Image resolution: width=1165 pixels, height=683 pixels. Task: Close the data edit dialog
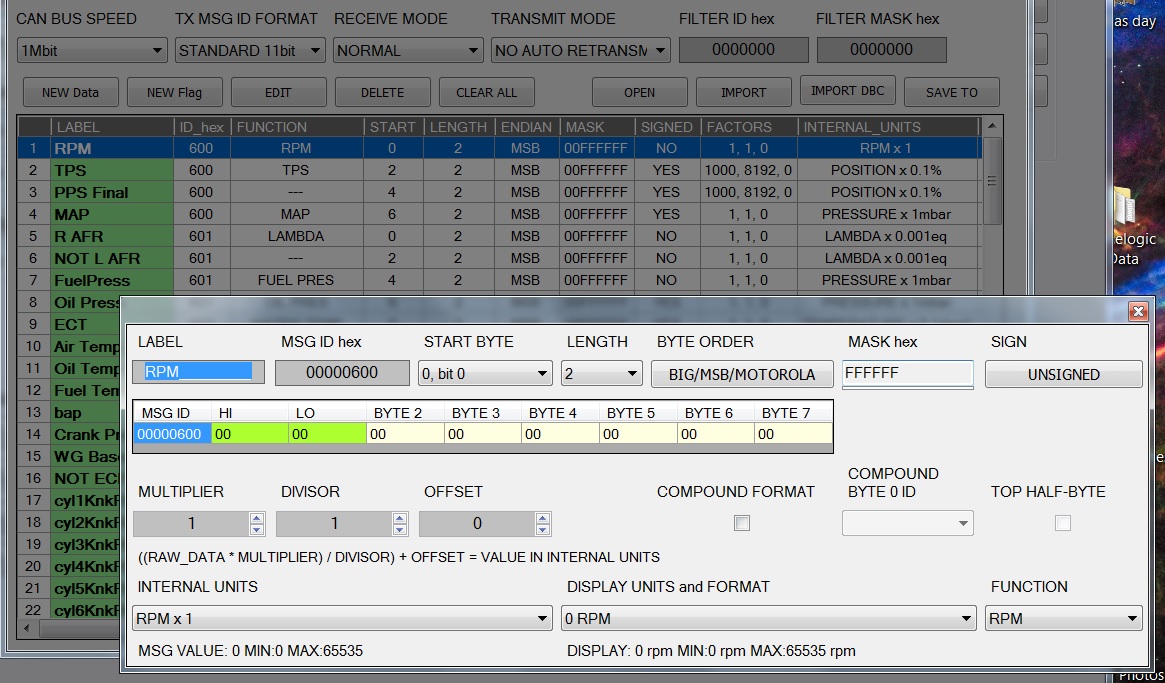point(1138,311)
